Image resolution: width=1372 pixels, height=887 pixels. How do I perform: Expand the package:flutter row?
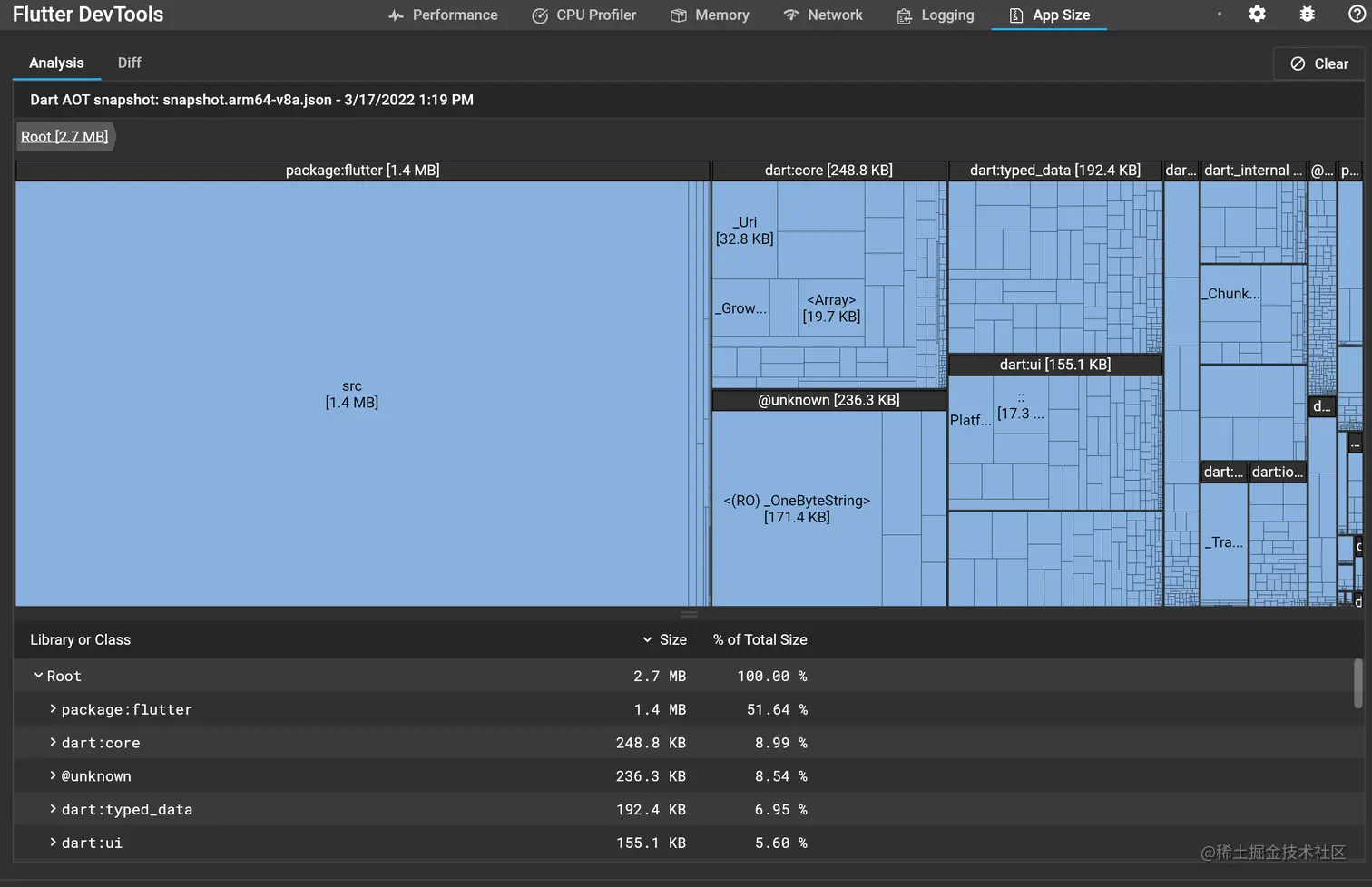(53, 709)
